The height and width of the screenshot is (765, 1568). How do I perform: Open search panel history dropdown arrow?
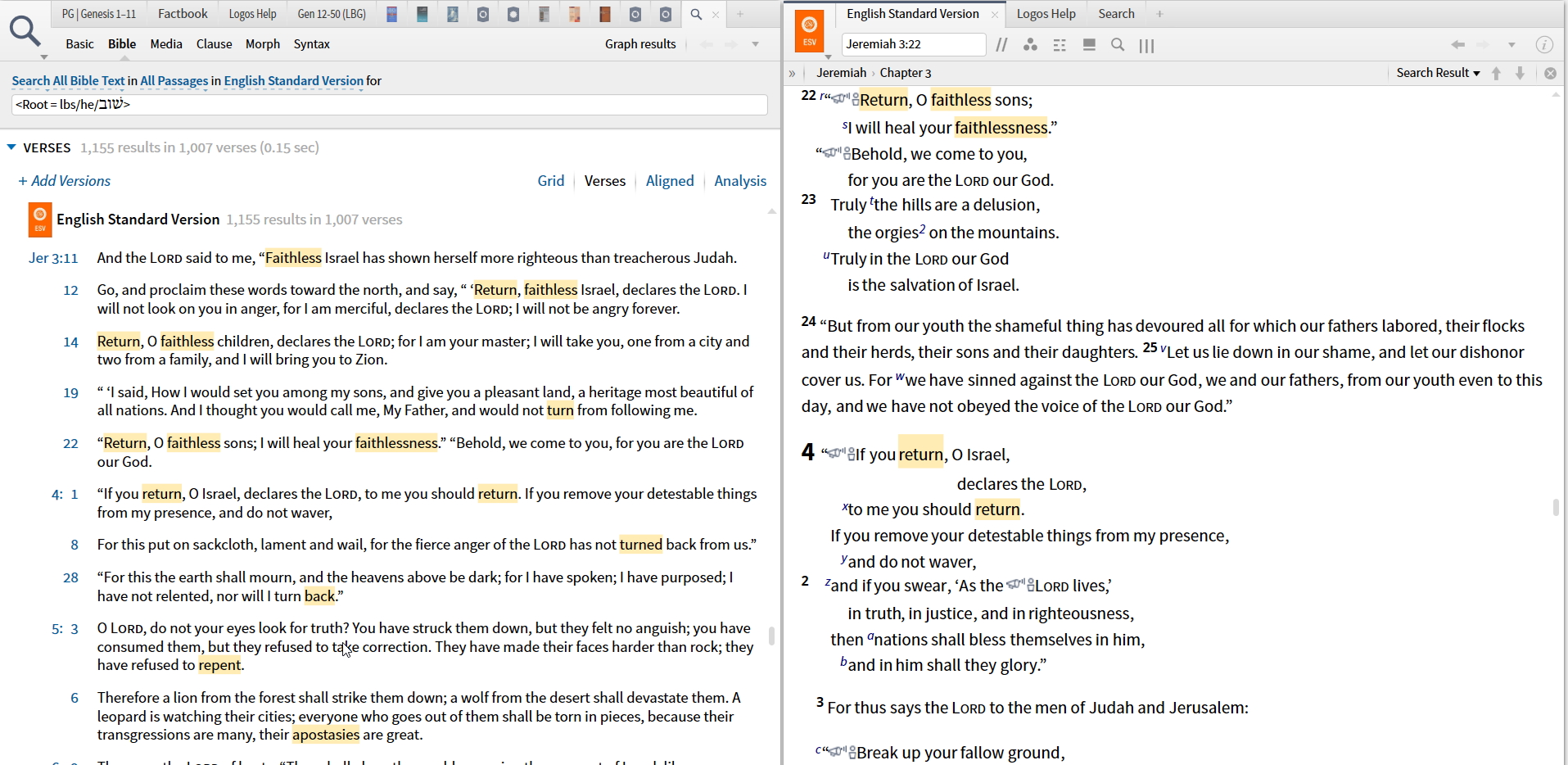(756, 44)
